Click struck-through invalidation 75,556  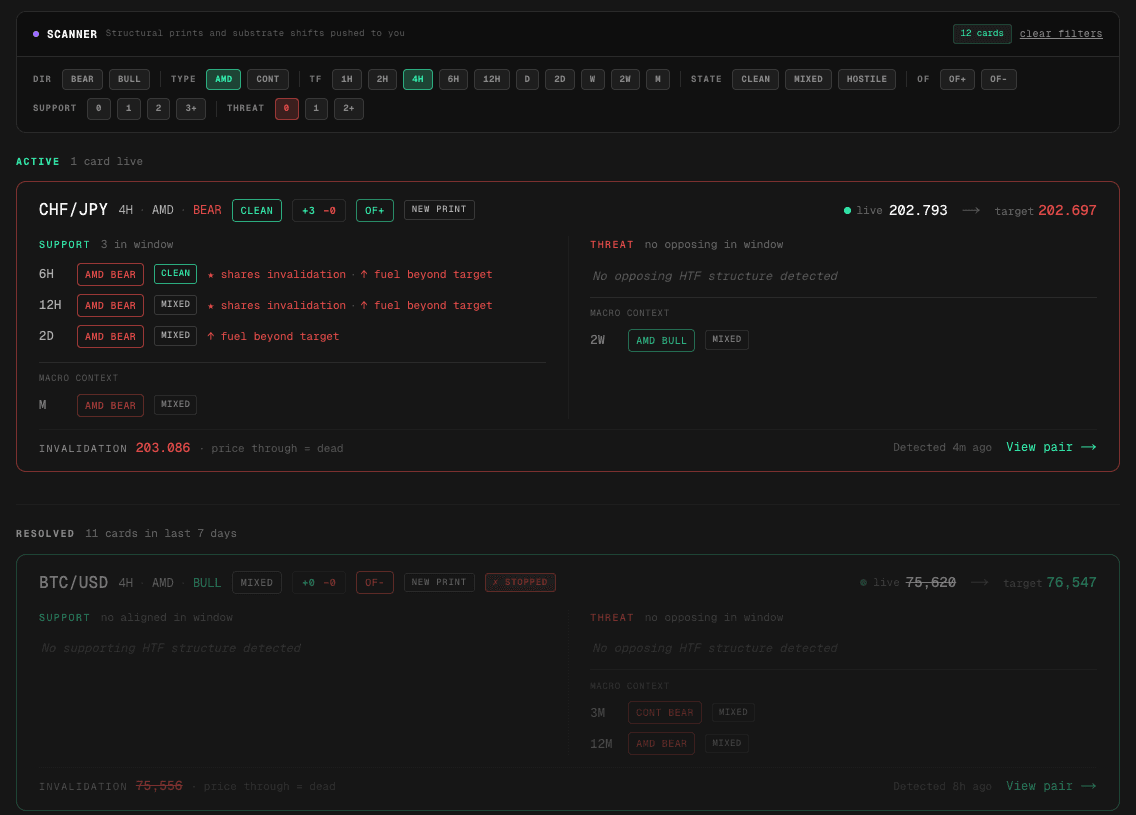(x=159, y=786)
